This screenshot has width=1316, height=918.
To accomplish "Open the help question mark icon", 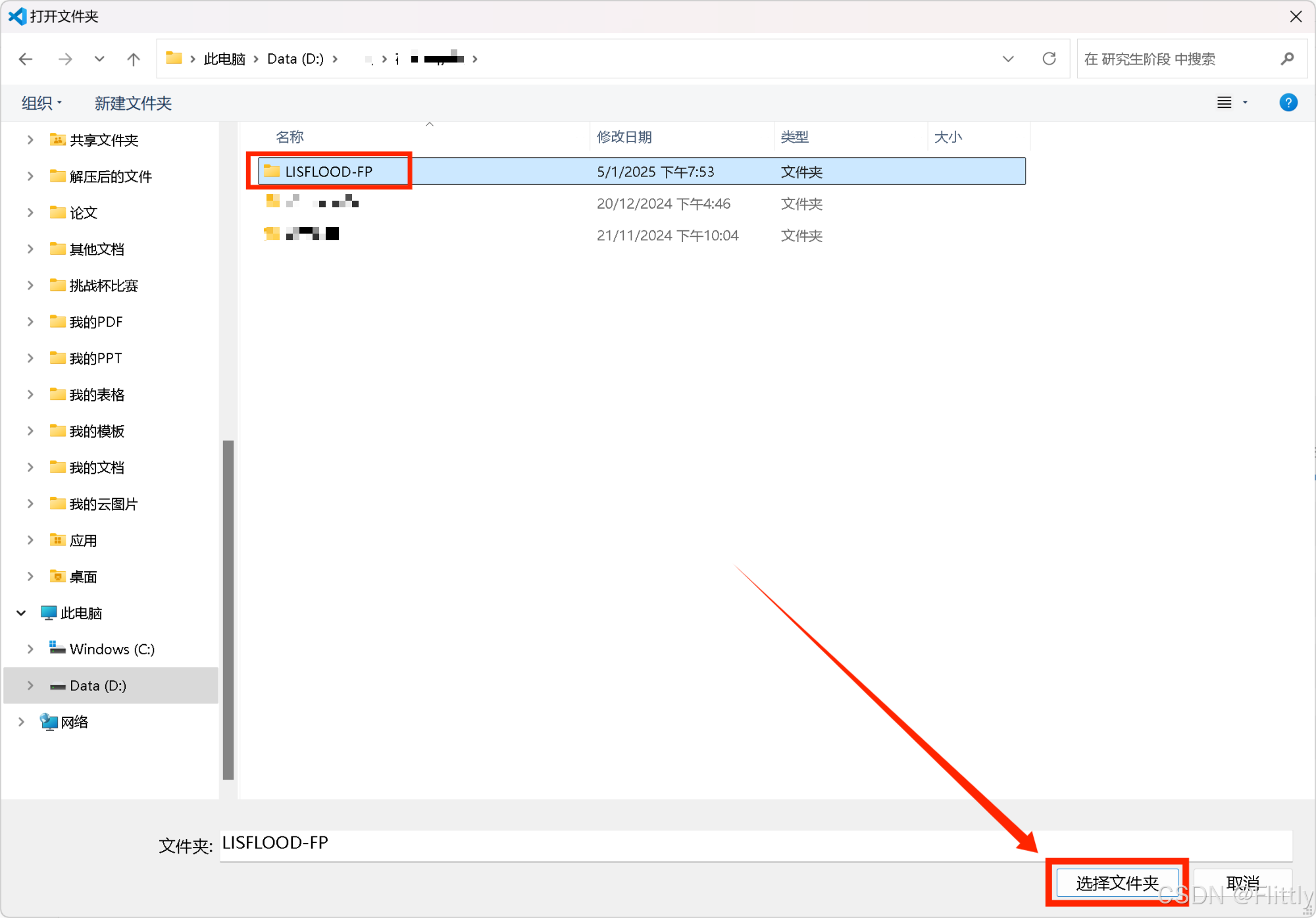I will [x=1288, y=103].
